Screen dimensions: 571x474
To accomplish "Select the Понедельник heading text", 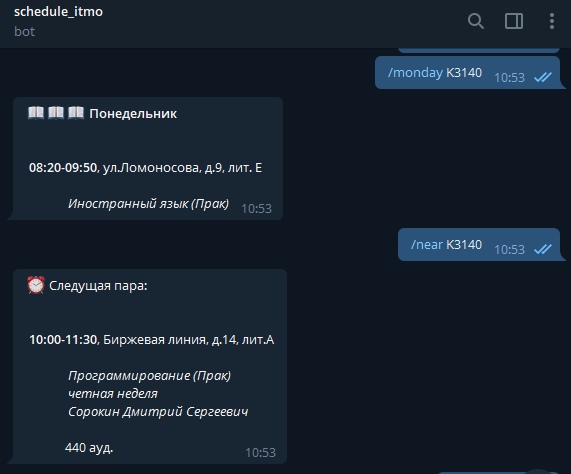I will [133, 114].
